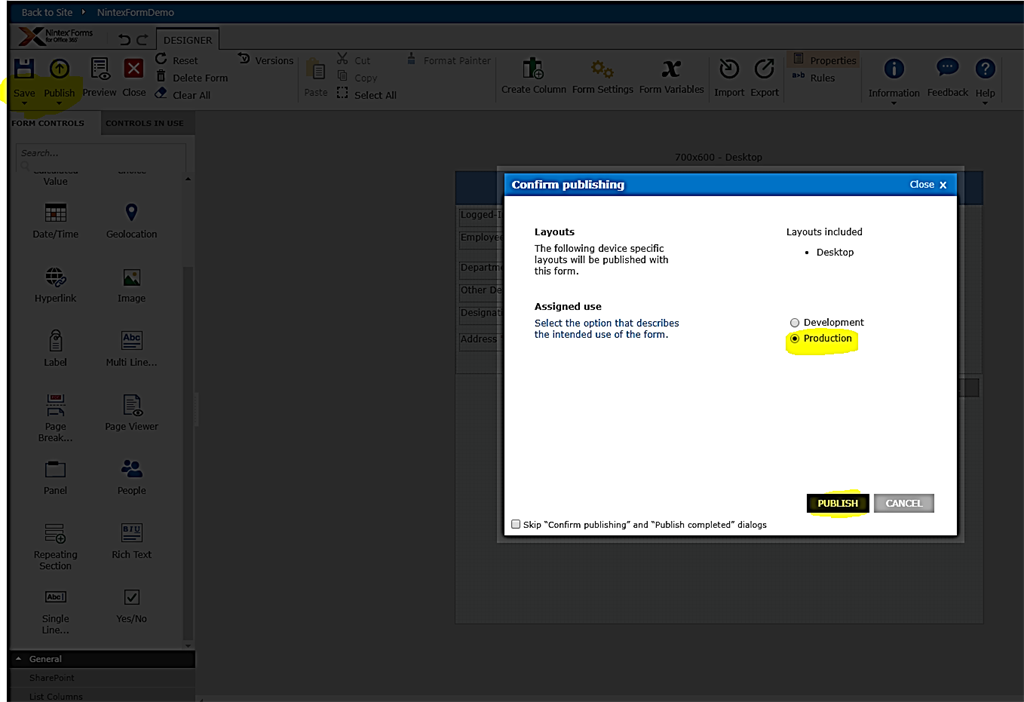Screen dimensions: 1024x702
Task: Save the form using the ribbon
Action: click(23, 75)
